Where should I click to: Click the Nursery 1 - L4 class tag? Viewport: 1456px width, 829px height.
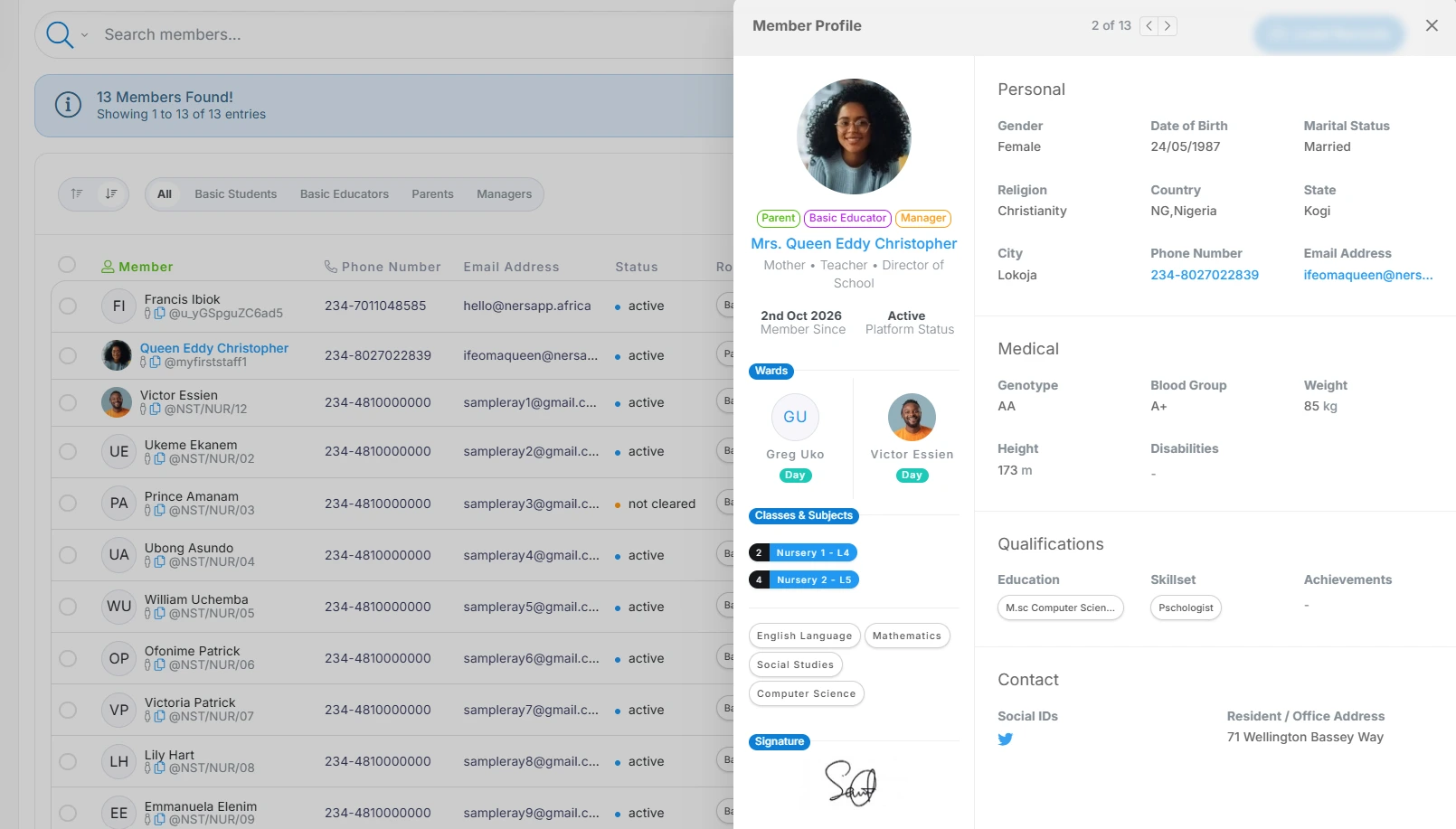pos(804,552)
